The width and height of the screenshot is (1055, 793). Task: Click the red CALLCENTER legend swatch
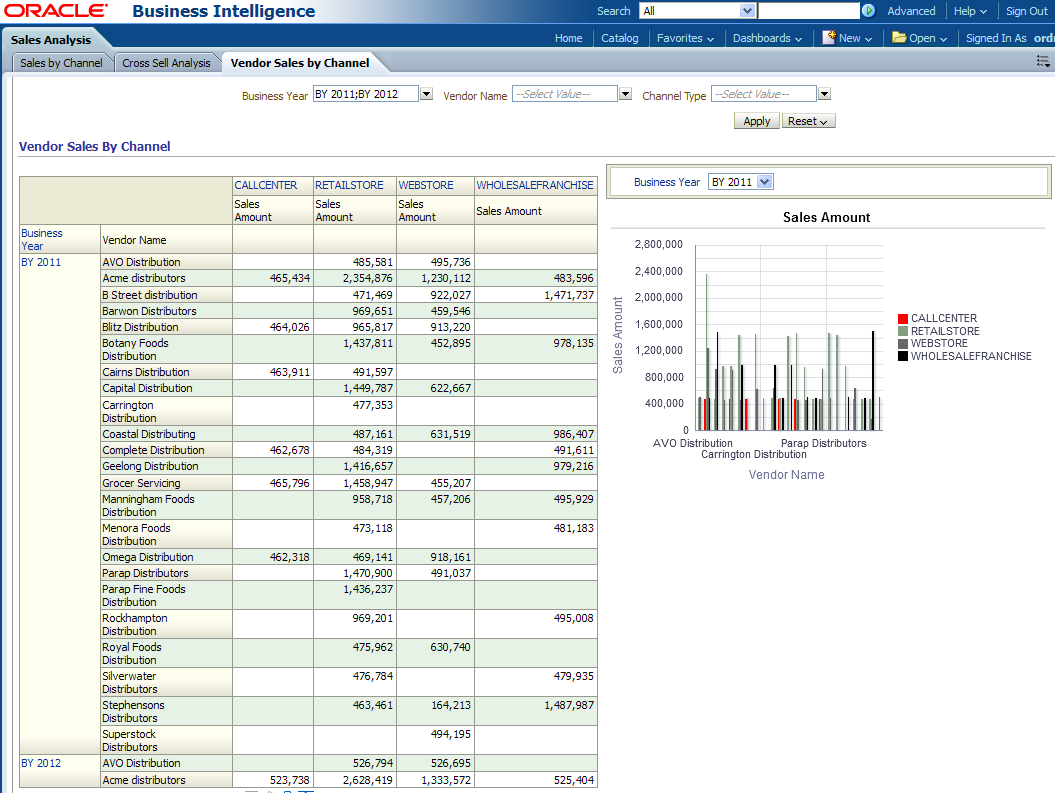[x=903, y=319]
